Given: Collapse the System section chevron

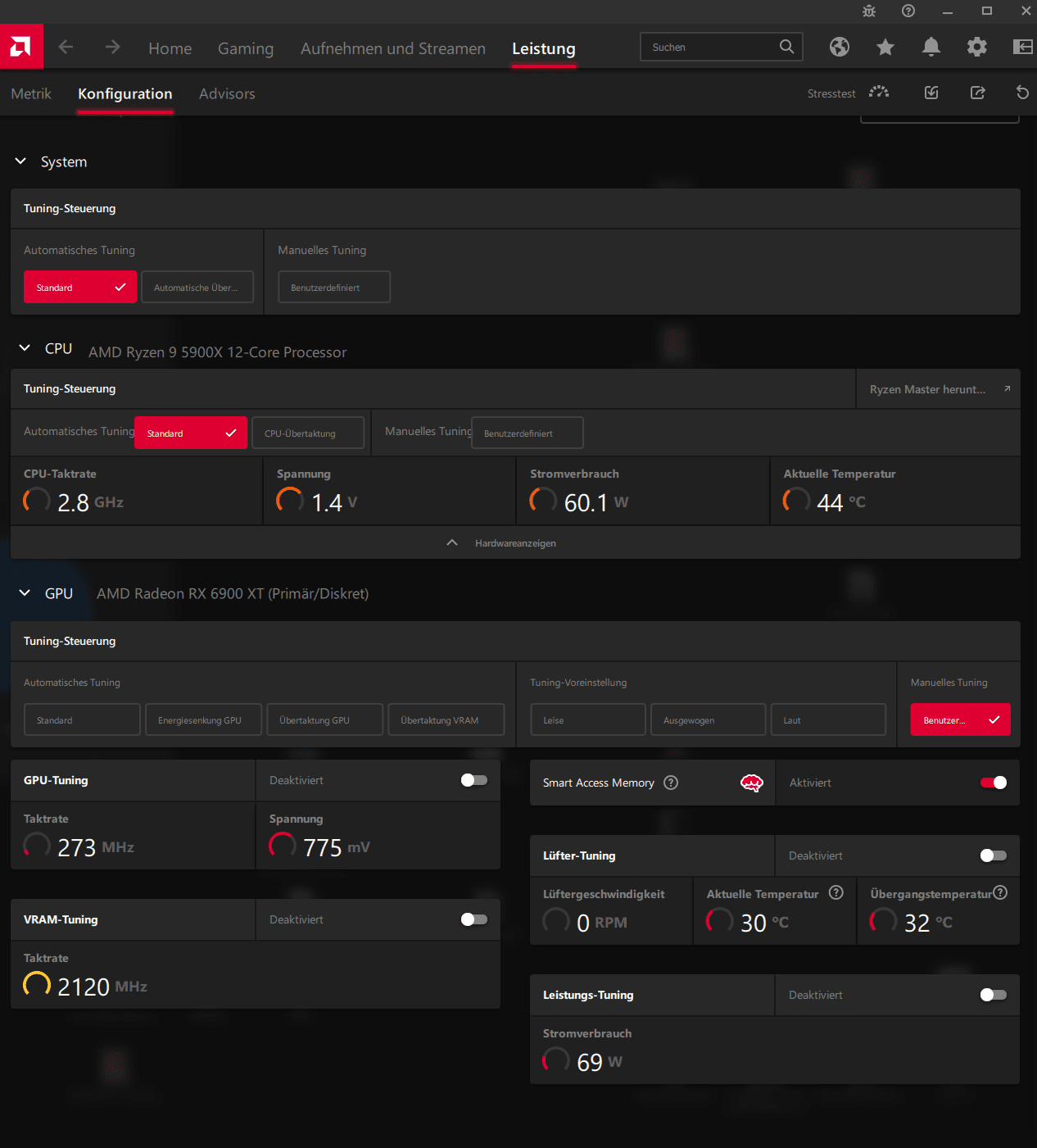Looking at the screenshot, I should [21, 161].
